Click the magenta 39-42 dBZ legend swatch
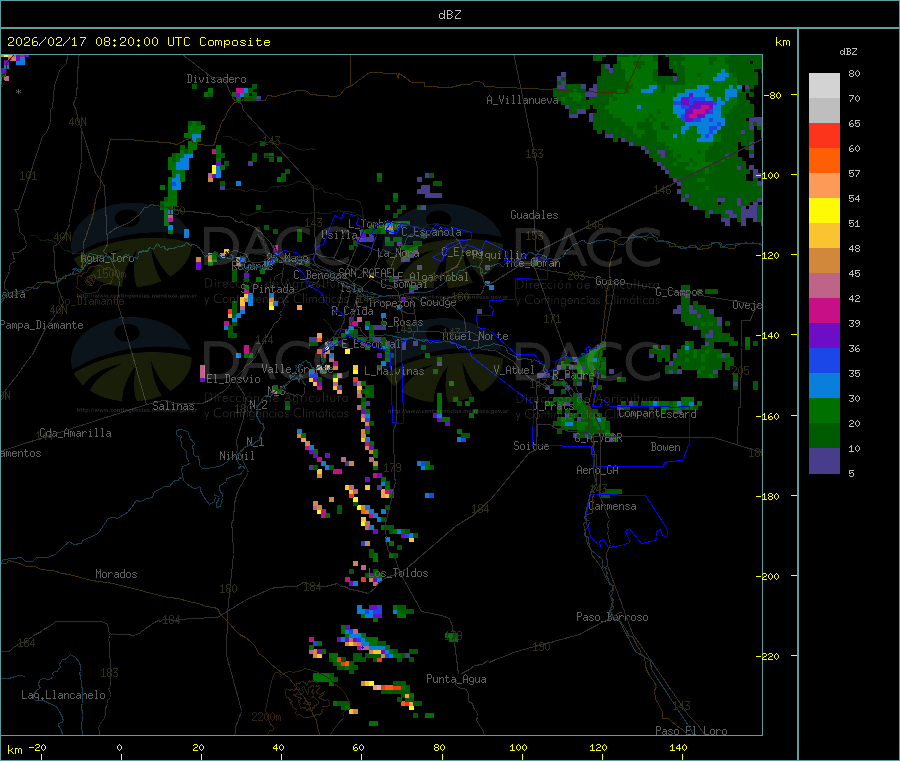 coord(824,310)
